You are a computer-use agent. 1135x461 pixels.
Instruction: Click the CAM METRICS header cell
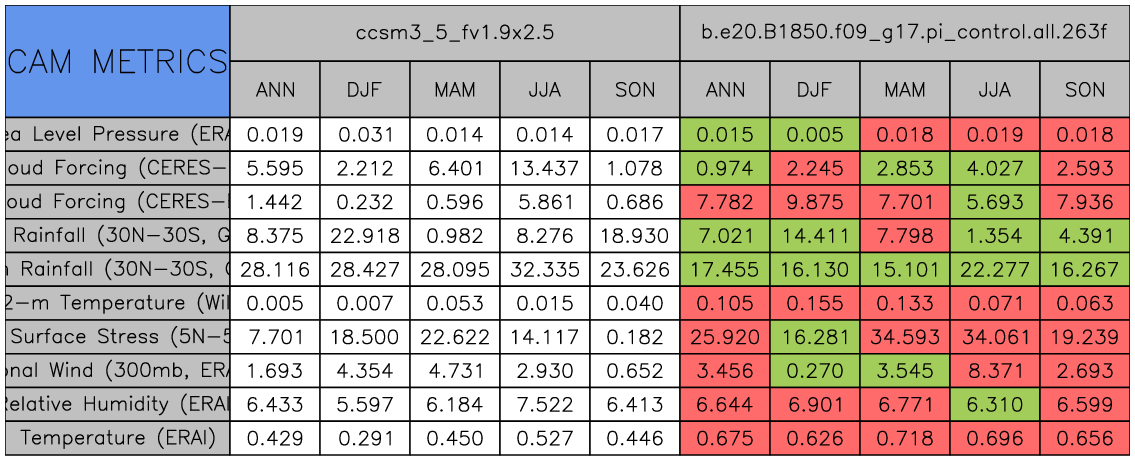[117, 61]
